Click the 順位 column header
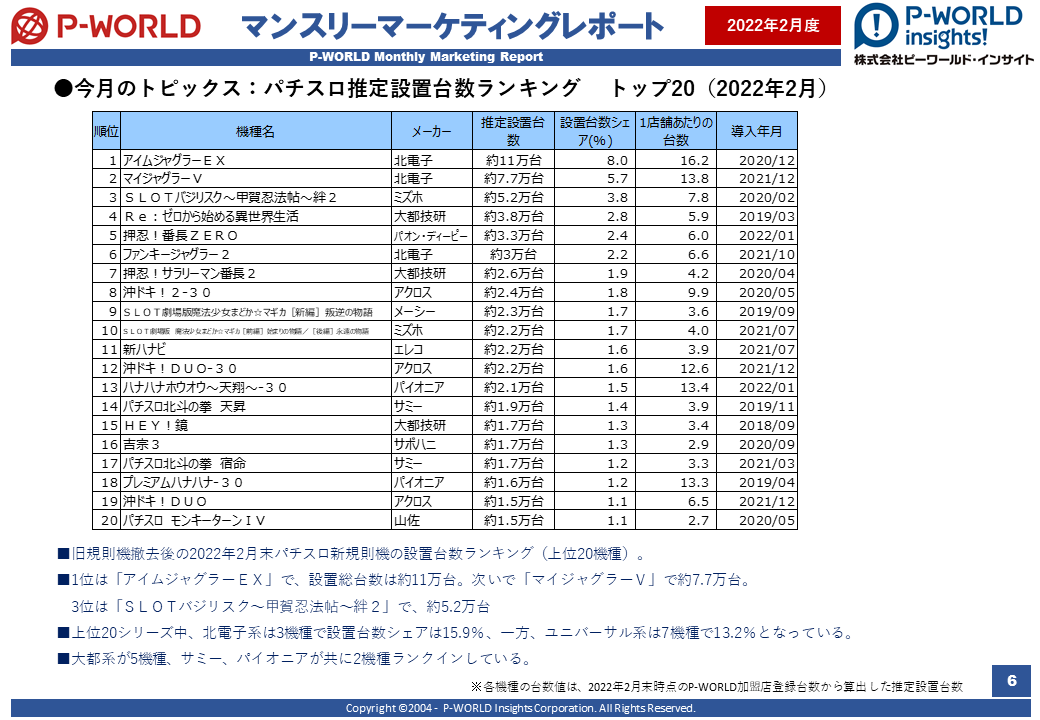 tap(106, 131)
